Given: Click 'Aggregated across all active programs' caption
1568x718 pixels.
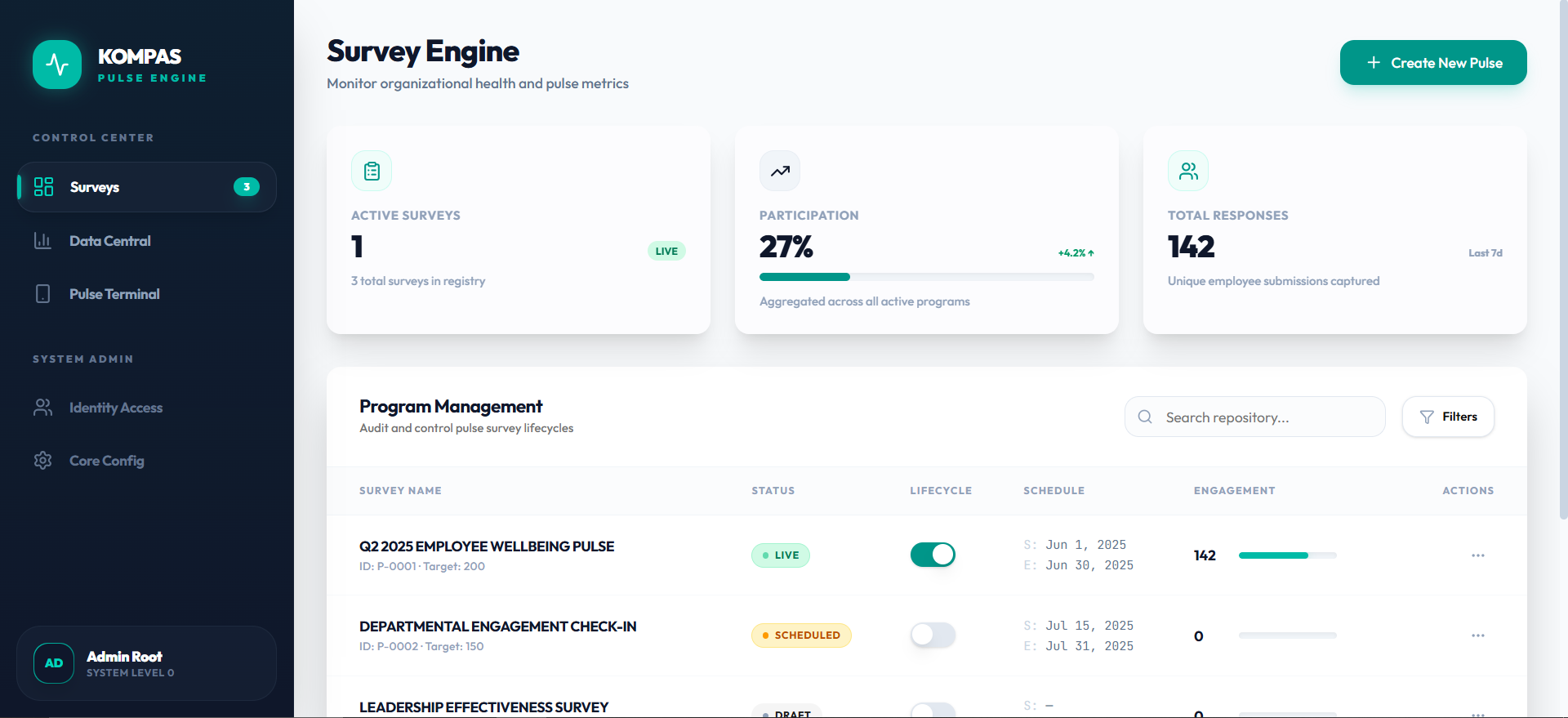Looking at the screenshot, I should click(x=865, y=301).
